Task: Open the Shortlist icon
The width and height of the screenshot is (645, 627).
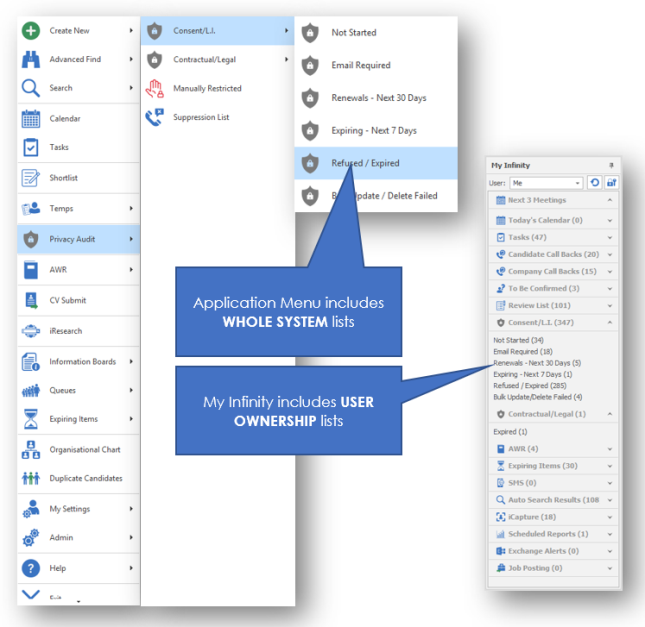Action: (30, 178)
